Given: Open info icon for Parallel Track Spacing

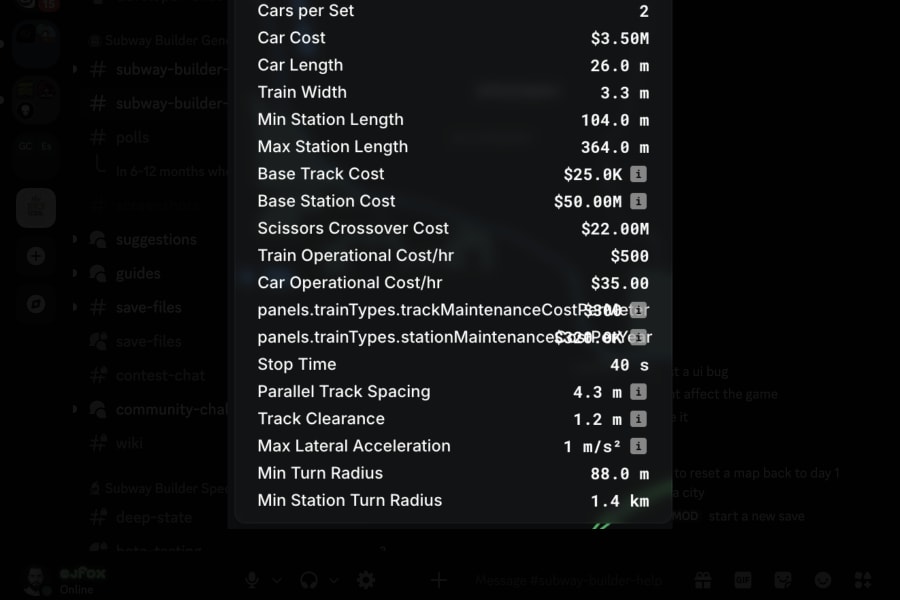Looking at the screenshot, I should tap(638, 392).
